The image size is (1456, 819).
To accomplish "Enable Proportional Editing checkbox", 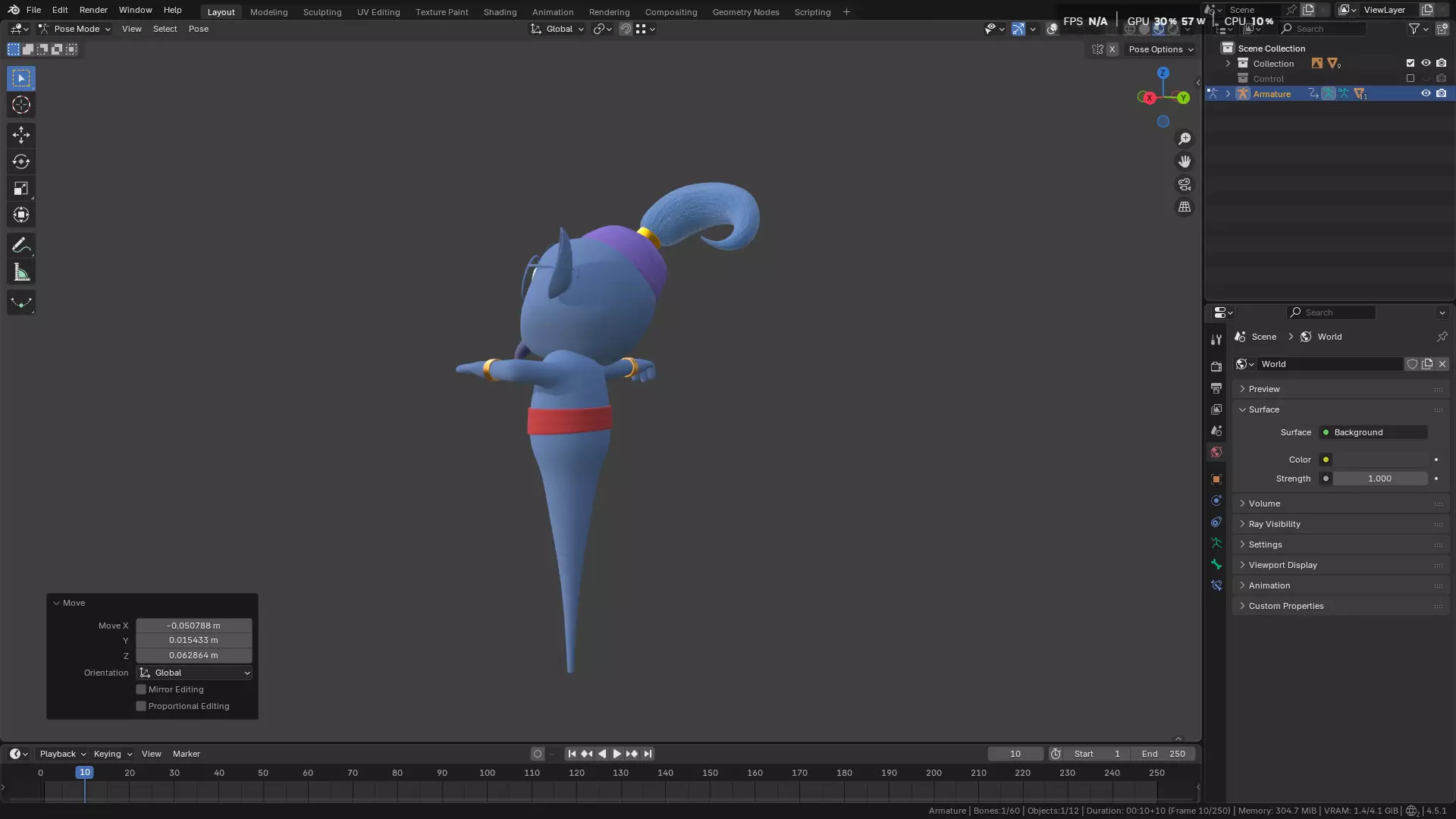I will (x=141, y=706).
